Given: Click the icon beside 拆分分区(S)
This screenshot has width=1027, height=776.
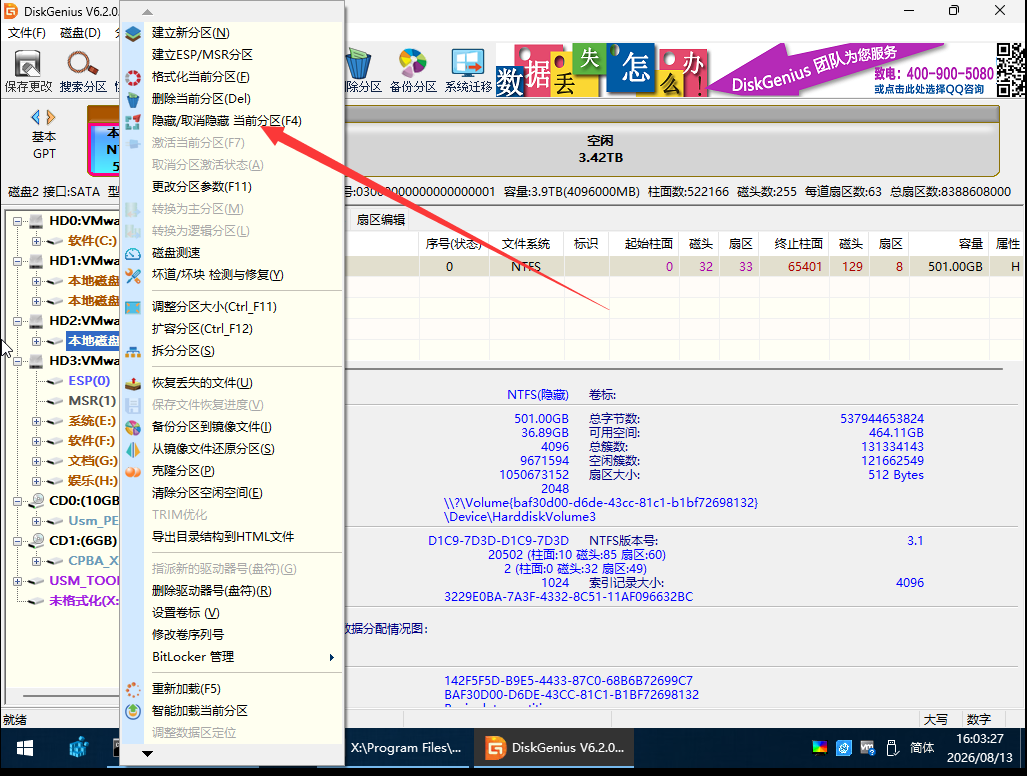Looking at the screenshot, I should (x=133, y=352).
